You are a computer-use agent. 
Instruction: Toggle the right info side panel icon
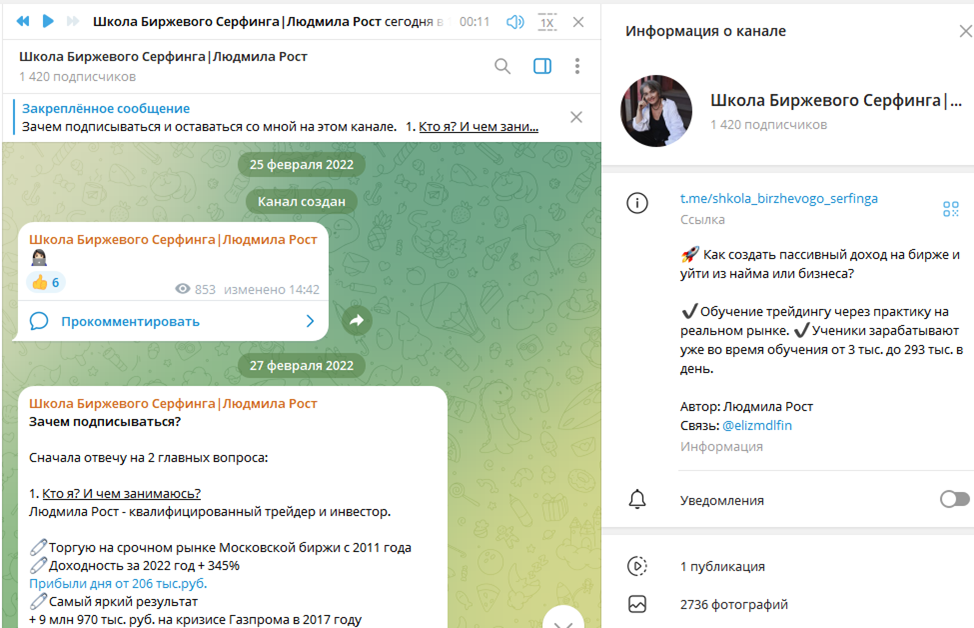pyautogui.click(x=542, y=66)
